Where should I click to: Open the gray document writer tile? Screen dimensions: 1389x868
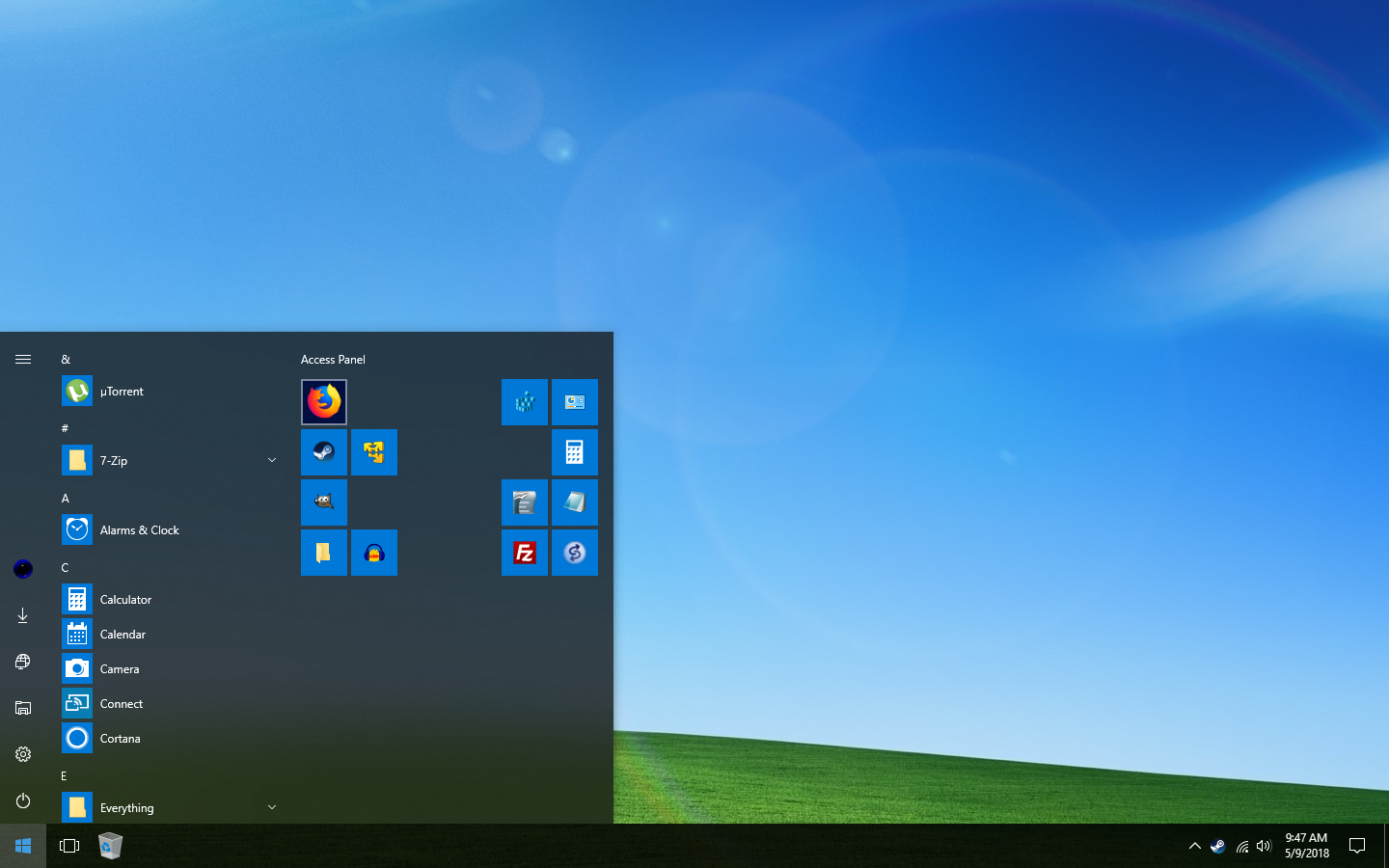pos(525,502)
